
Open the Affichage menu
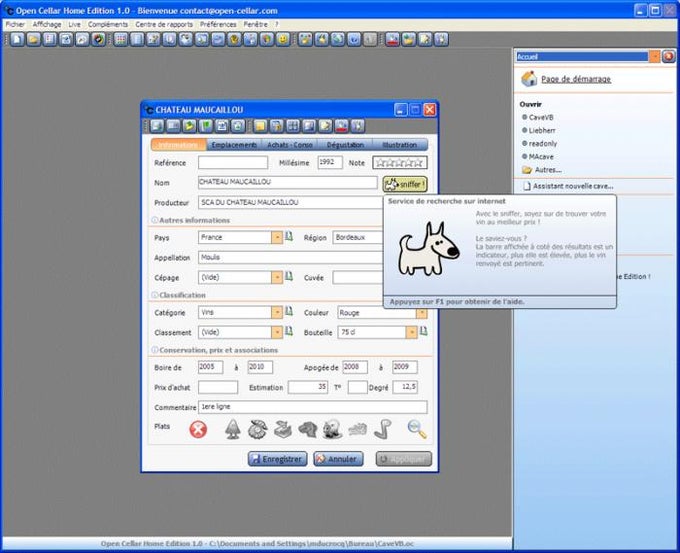(47, 24)
